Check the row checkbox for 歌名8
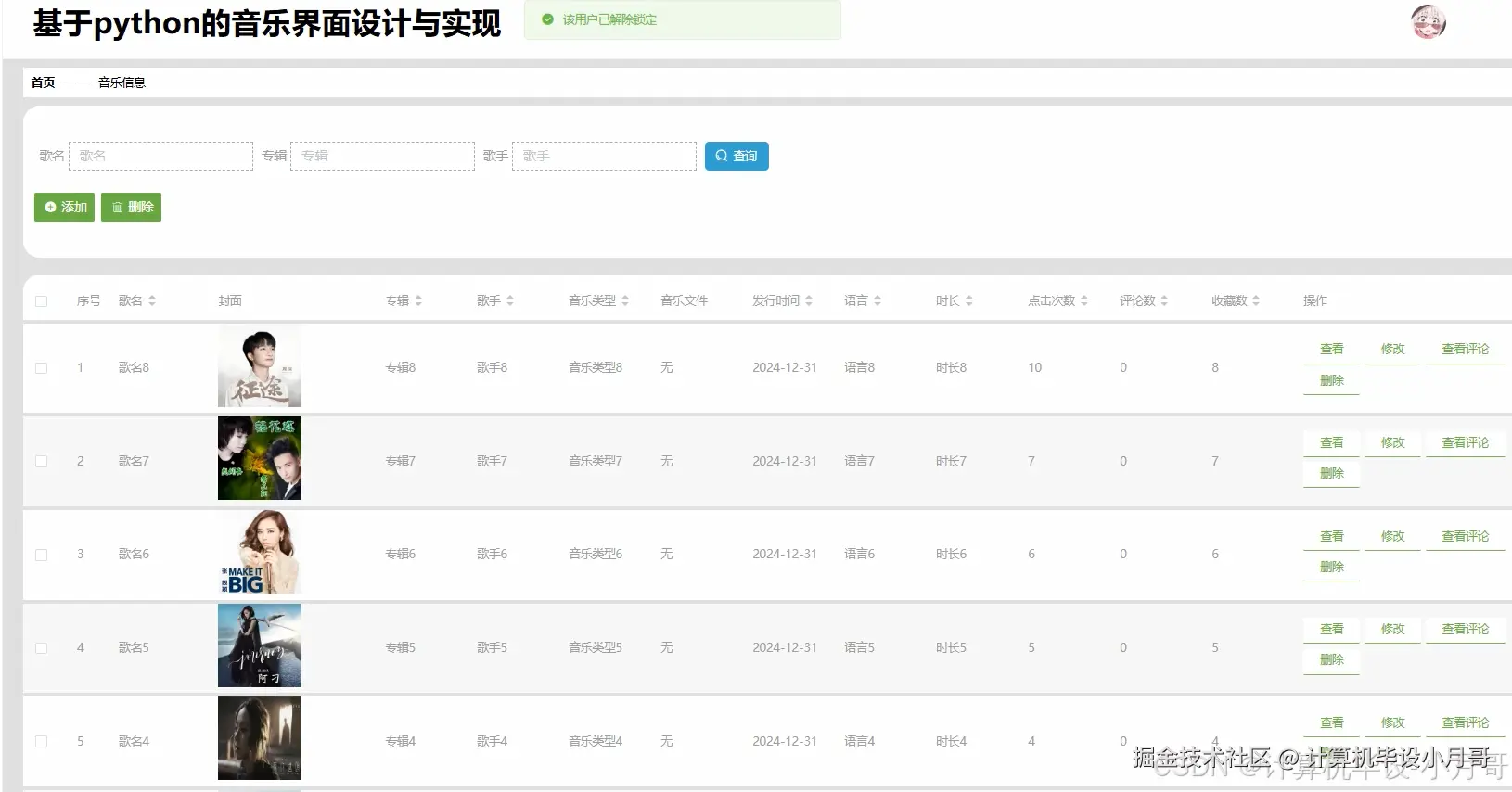 (x=41, y=368)
